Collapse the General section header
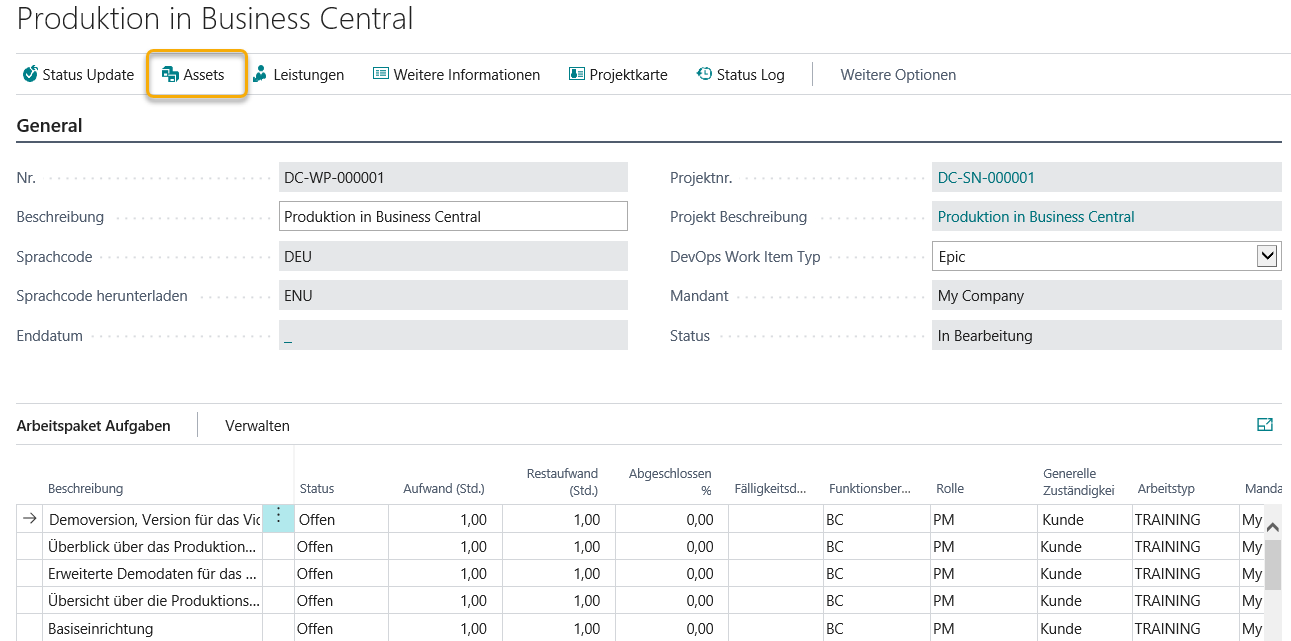 tap(49, 126)
